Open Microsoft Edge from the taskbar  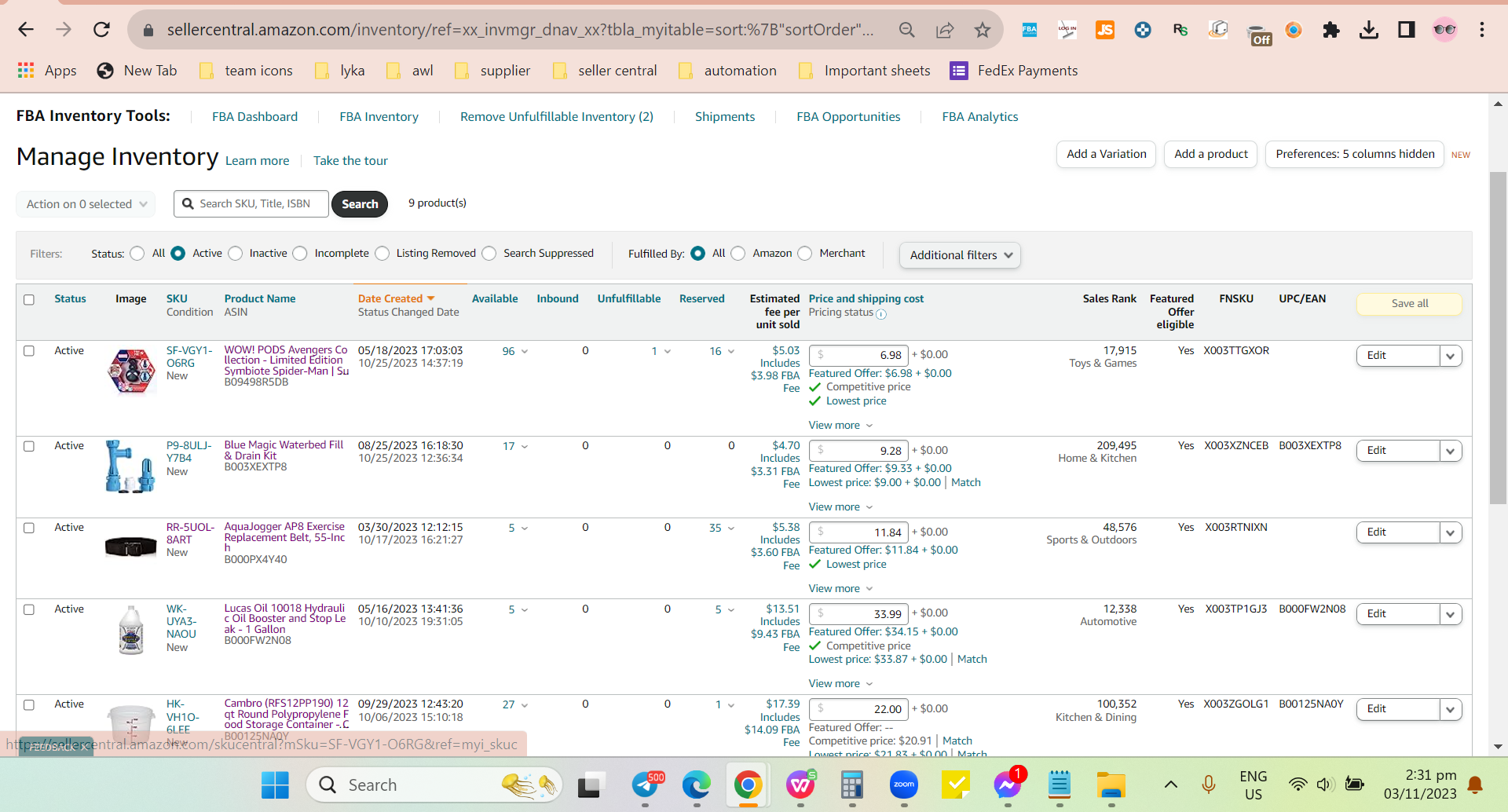(x=696, y=785)
